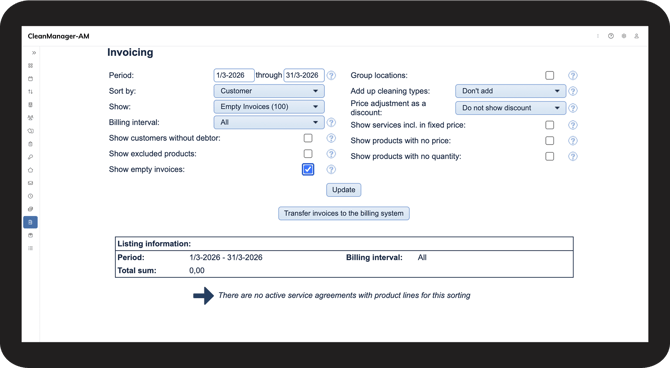
Task: Enable Show customers without debtor checkbox
Action: 308,138
